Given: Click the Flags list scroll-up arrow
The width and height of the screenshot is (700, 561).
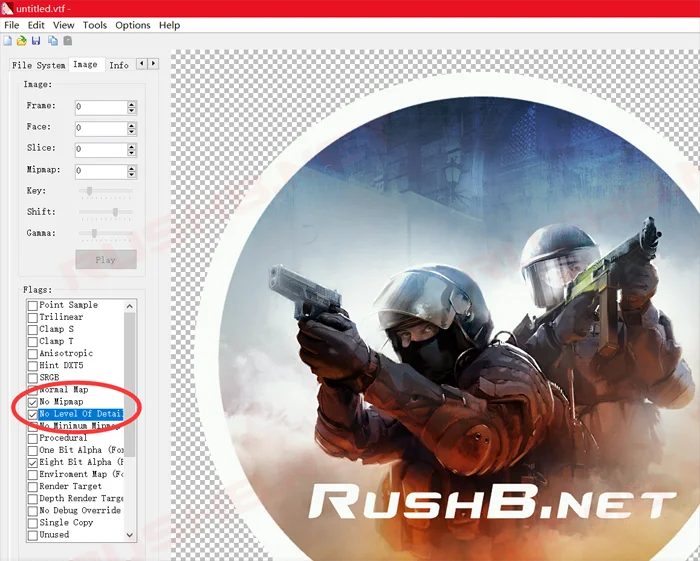Looking at the screenshot, I should [129, 306].
